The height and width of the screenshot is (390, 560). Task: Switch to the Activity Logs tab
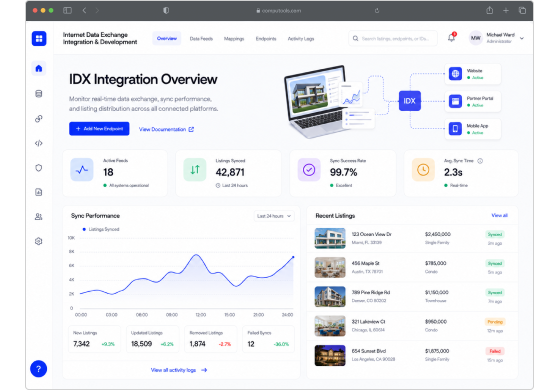(301, 39)
